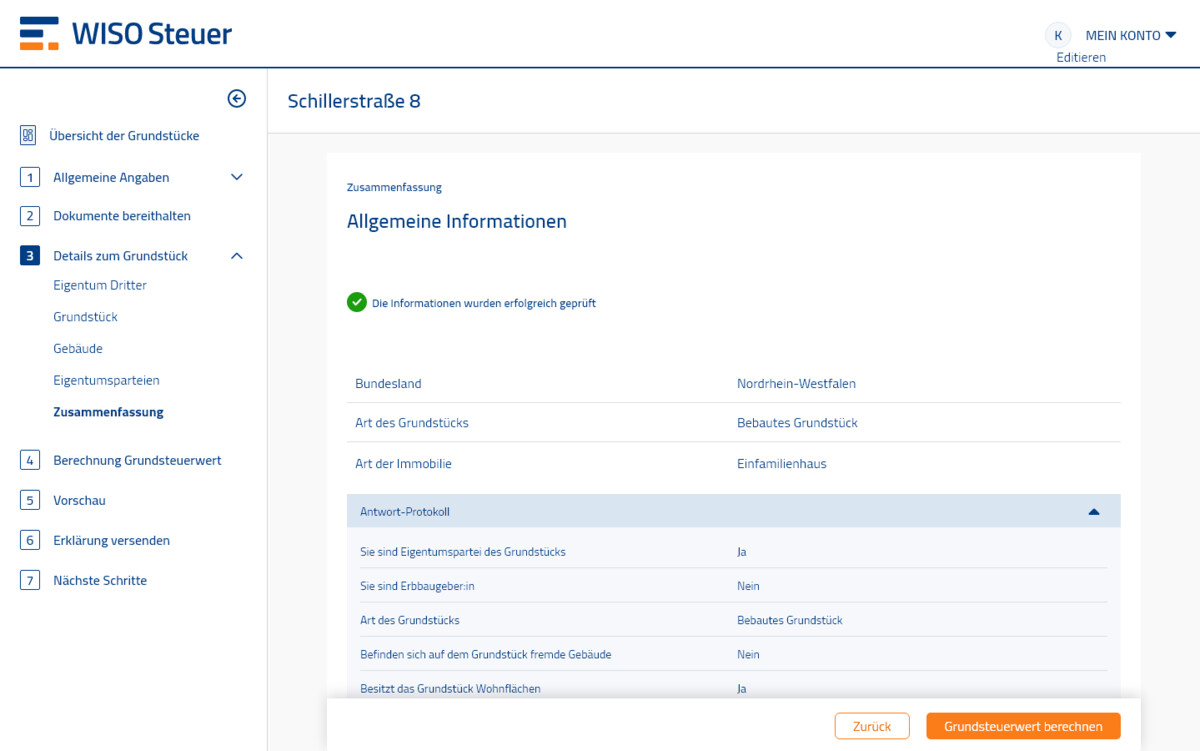Screen dimensions: 1200x751
Task: Select Grundstück sub-item
Action: pyautogui.click(x=85, y=317)
